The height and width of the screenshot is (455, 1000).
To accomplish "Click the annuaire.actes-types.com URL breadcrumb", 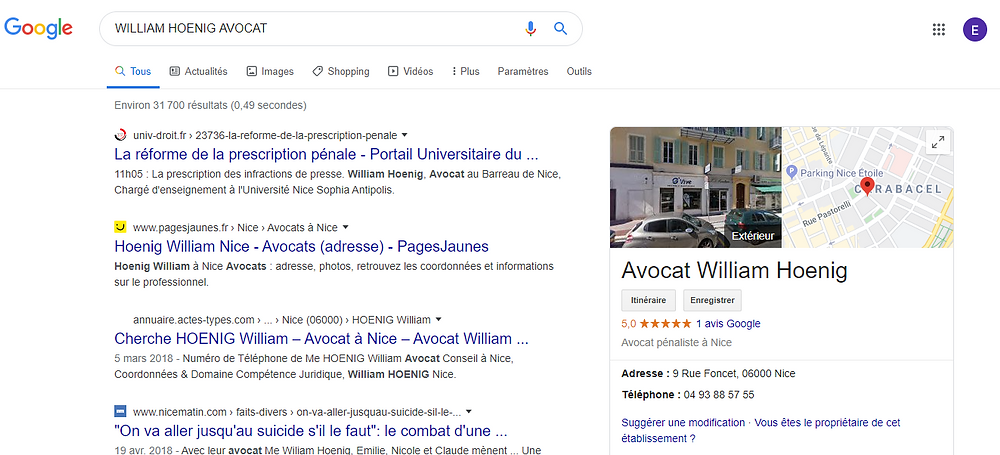I will 282,319.
